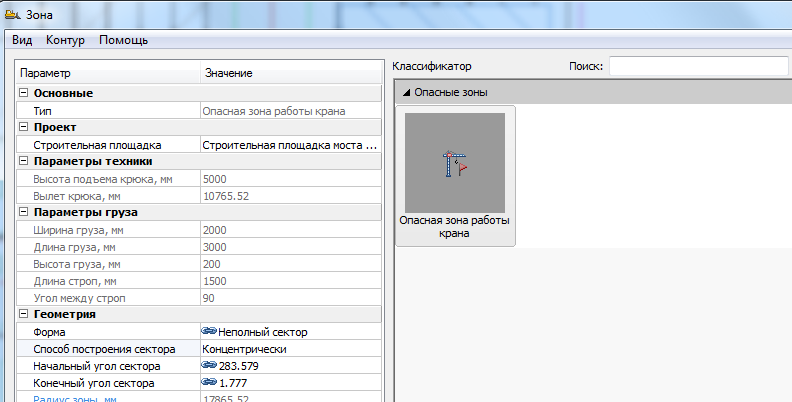This screenshot has width=792, height=402.
Task: Click the Форма row label
Action: click(50, 332)
